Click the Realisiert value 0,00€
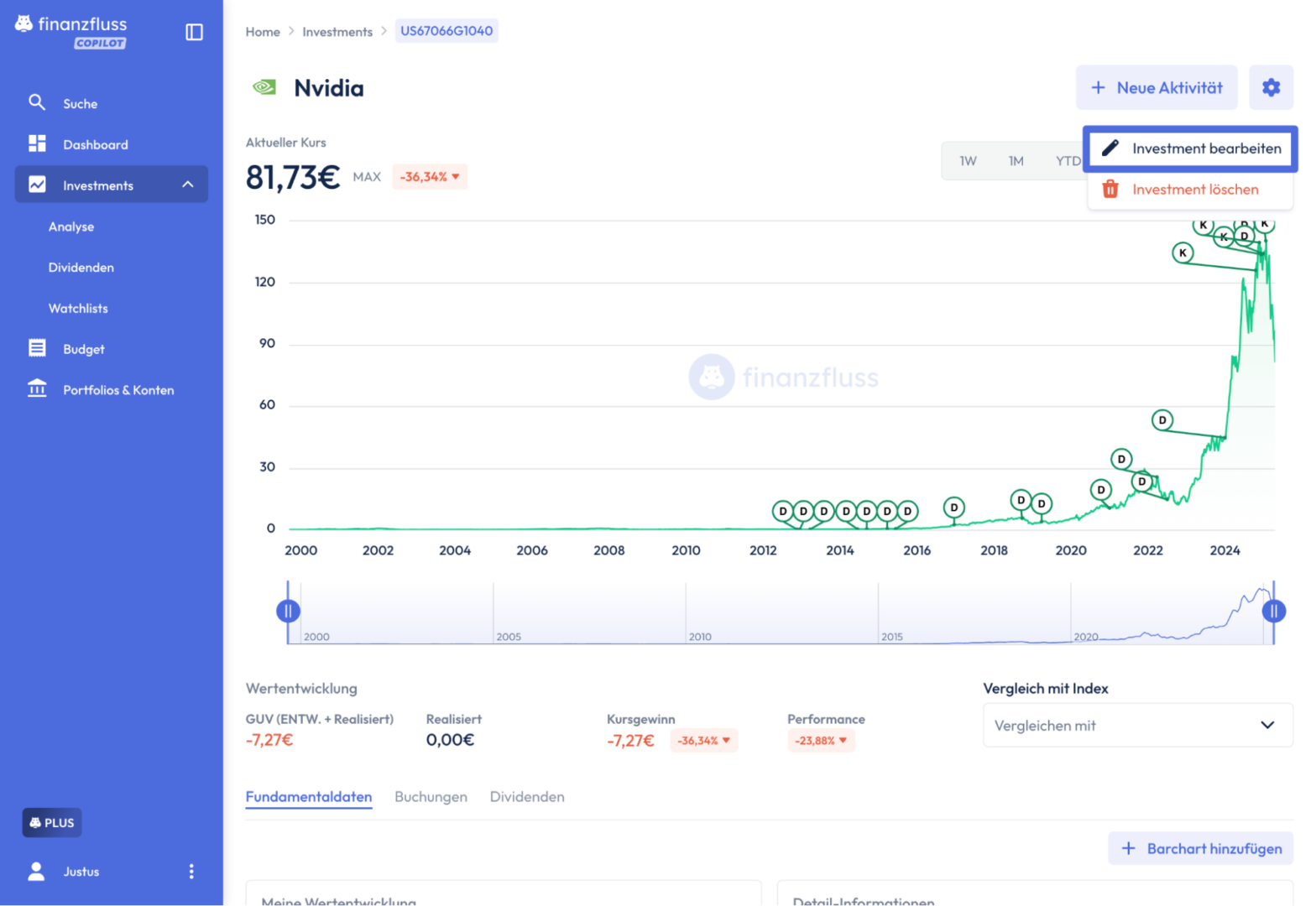The image size is (1316, 906). [450, 740]
